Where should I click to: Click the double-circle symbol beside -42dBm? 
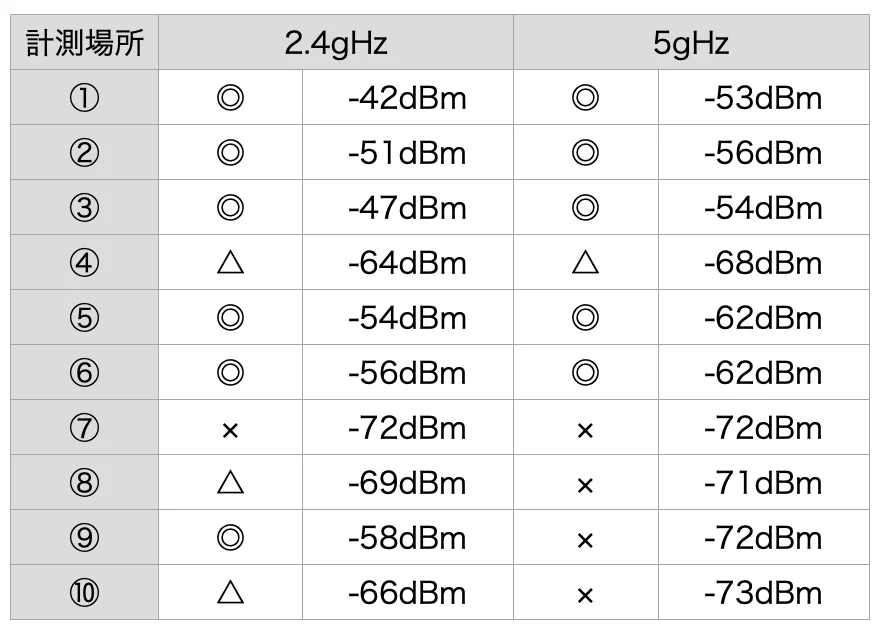[230, 98]
